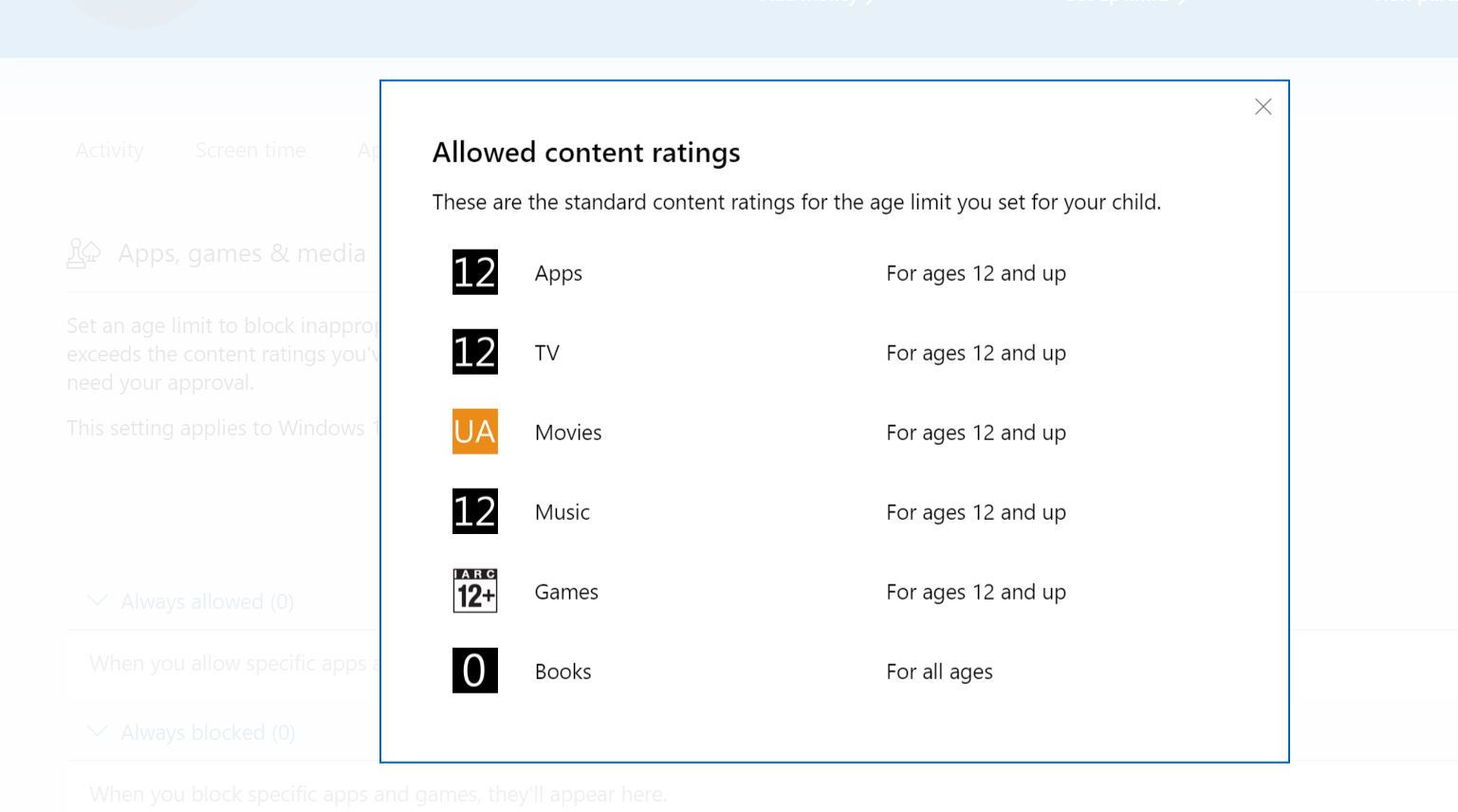Image resolution: width=1458 pixels, height=812 pixels.
Task: Open the Activity tab
Action: coord(110,151)
